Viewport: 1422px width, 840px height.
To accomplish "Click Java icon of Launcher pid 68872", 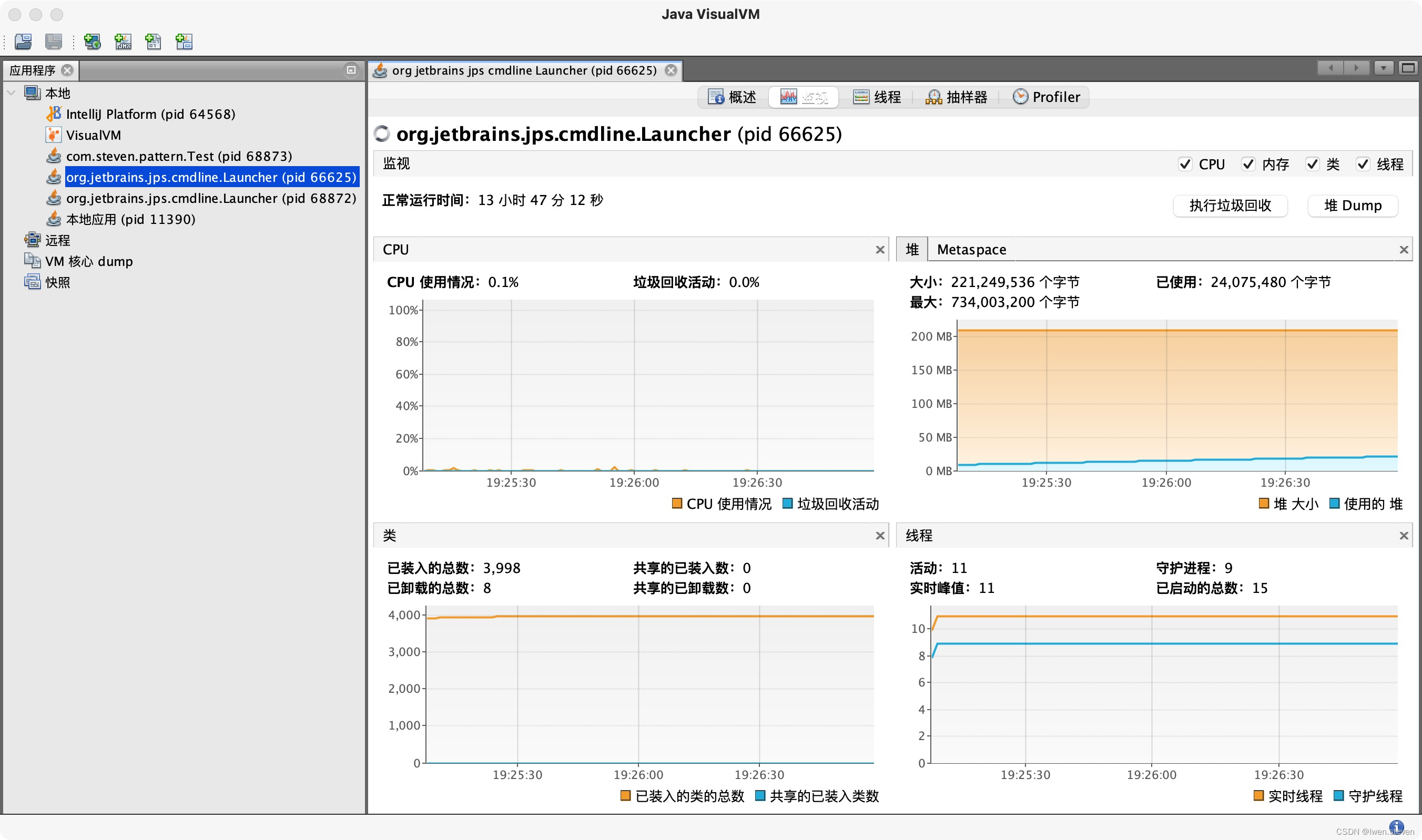I will (54, 198).
